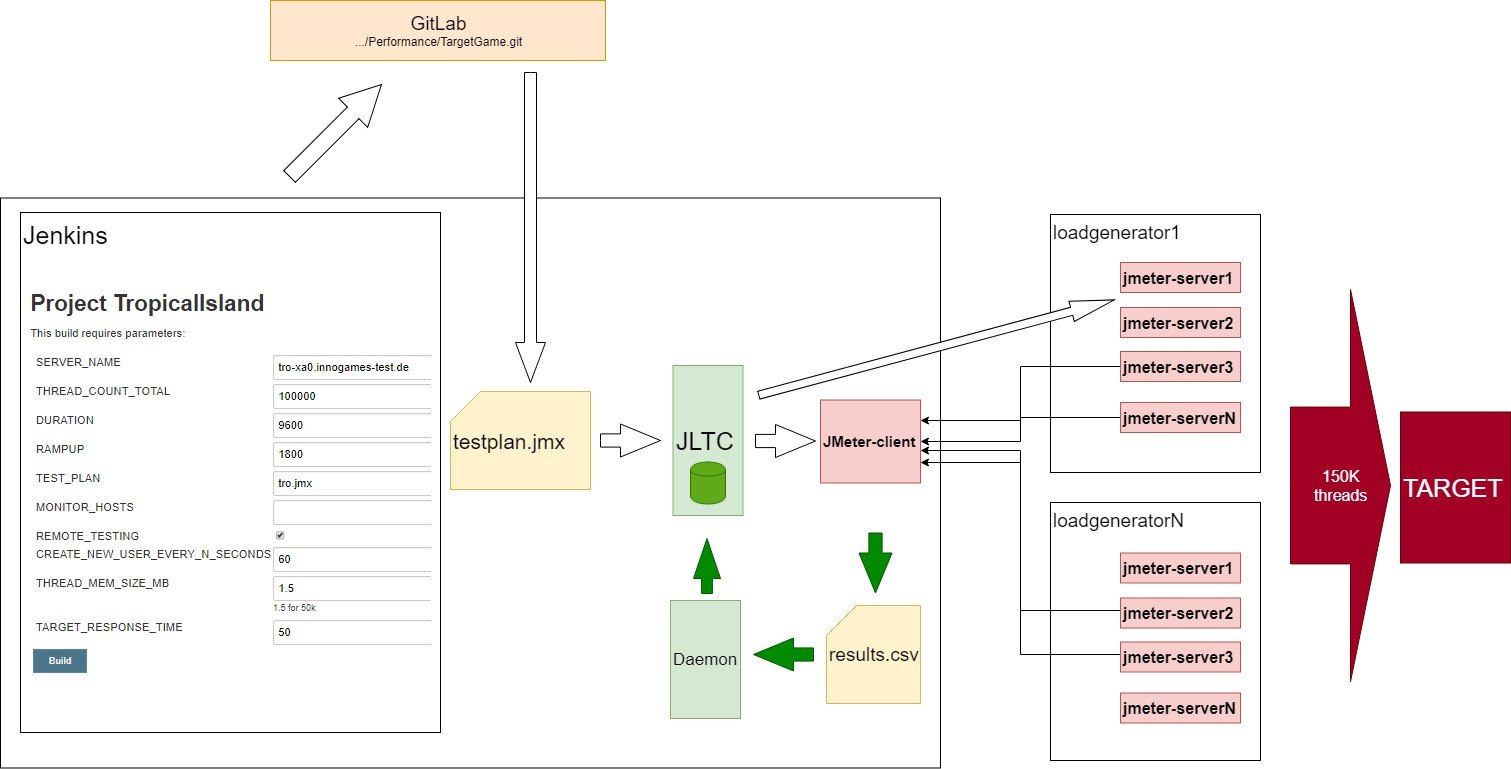
Task: Click the DURATION parameter label
Action: (x=65, y=420)
